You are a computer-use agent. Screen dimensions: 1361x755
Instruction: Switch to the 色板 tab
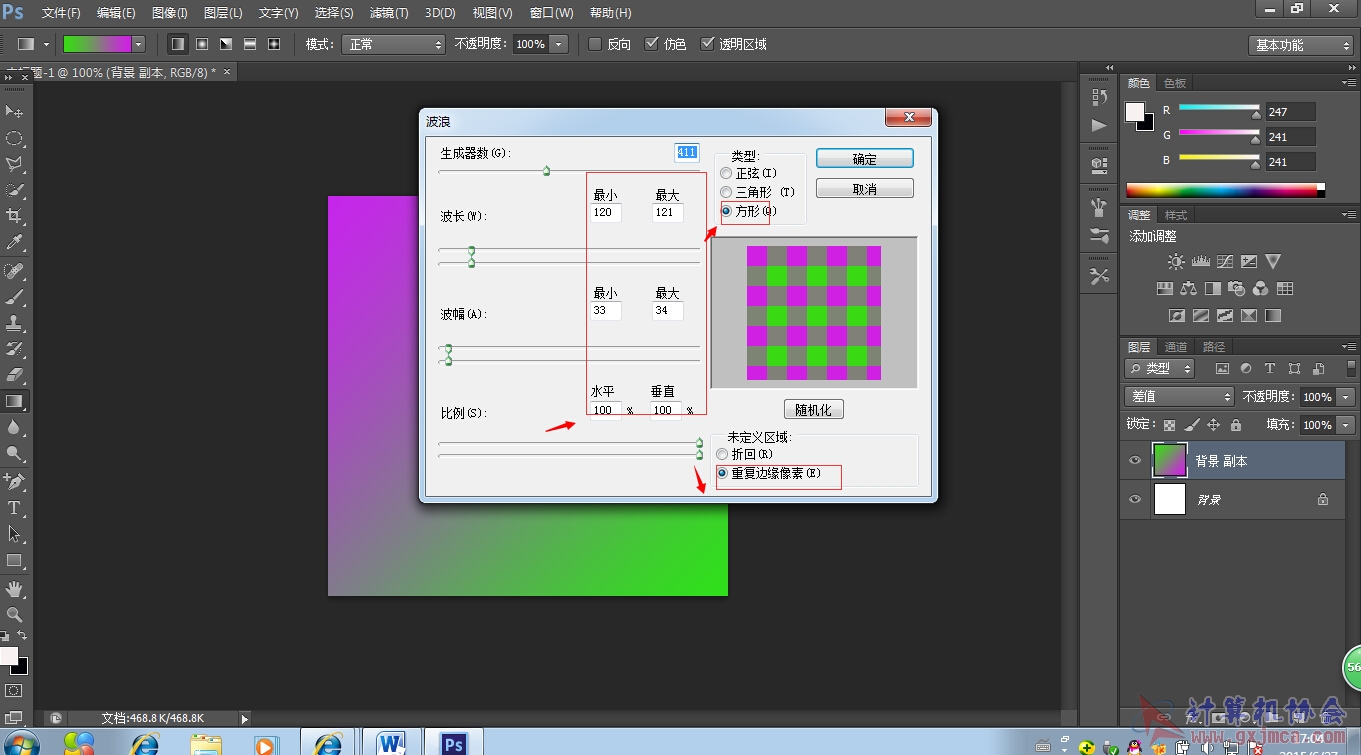[1175, 83]
